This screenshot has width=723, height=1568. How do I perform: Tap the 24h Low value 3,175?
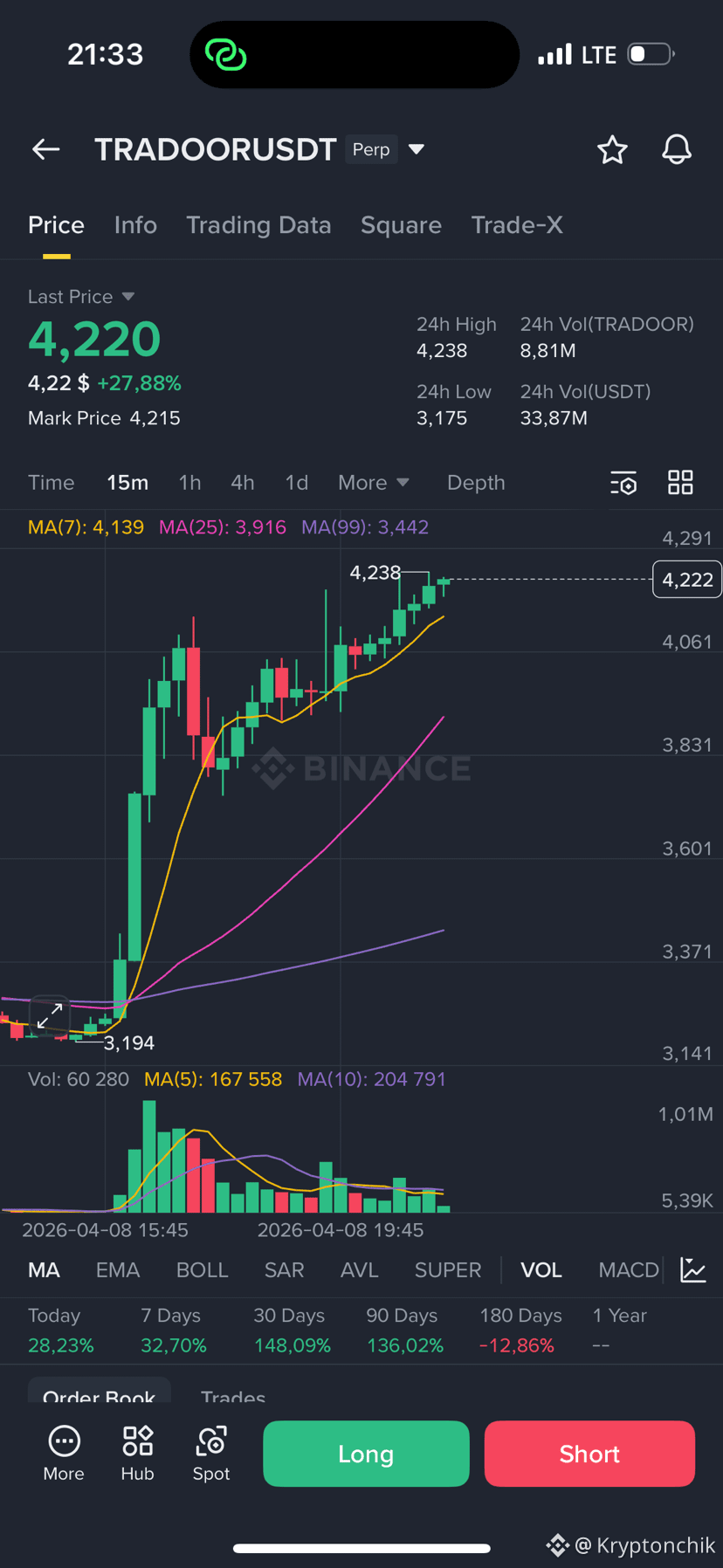[442, 418]
